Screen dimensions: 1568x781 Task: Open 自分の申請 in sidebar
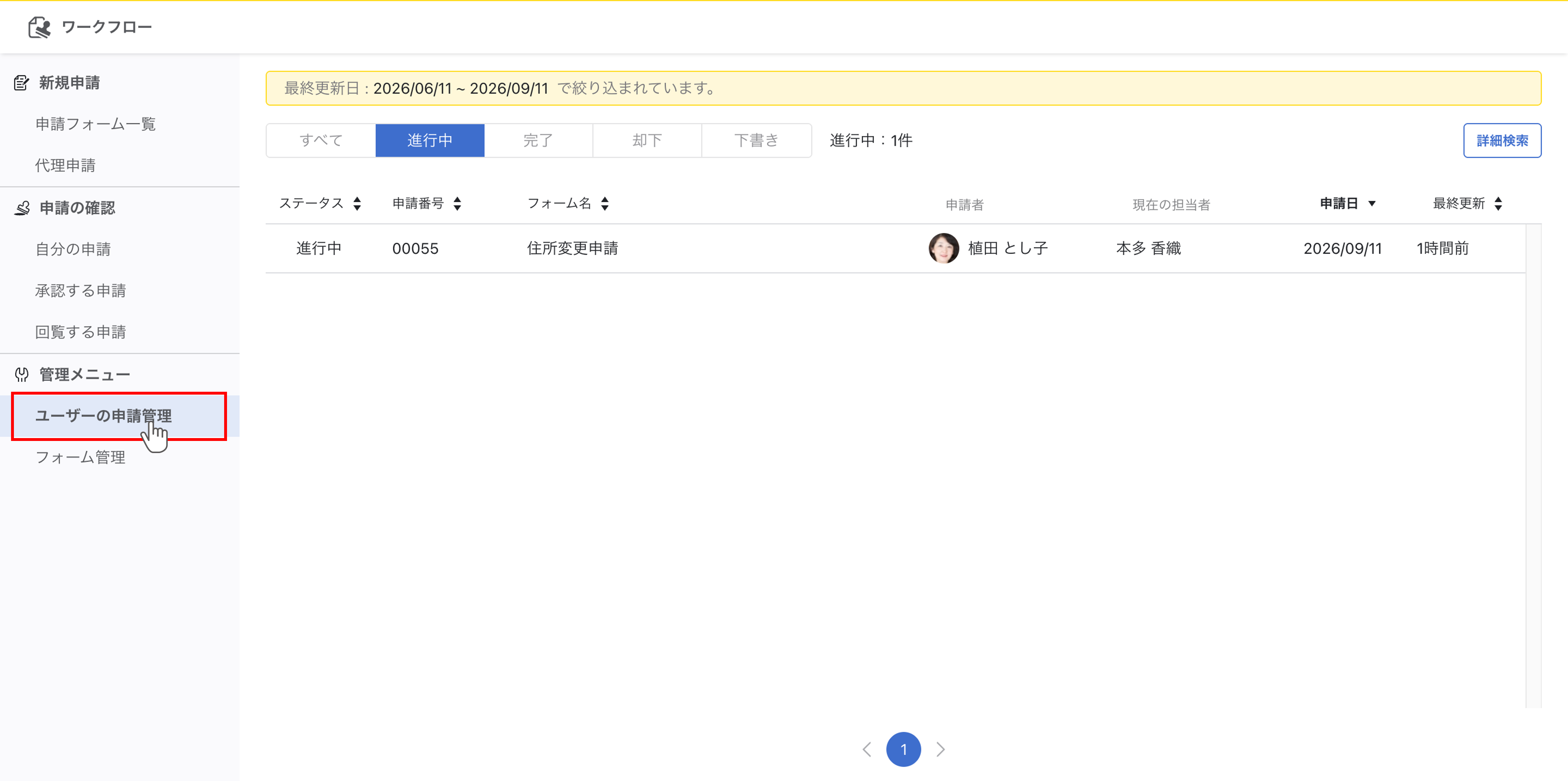tap(73, 249)
